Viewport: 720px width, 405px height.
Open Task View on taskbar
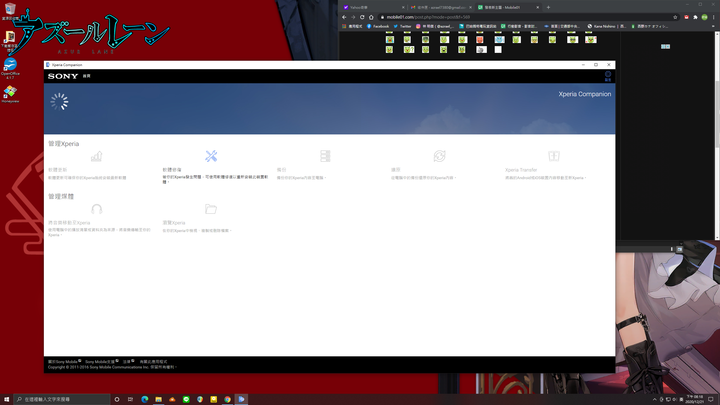coord(130,399)
